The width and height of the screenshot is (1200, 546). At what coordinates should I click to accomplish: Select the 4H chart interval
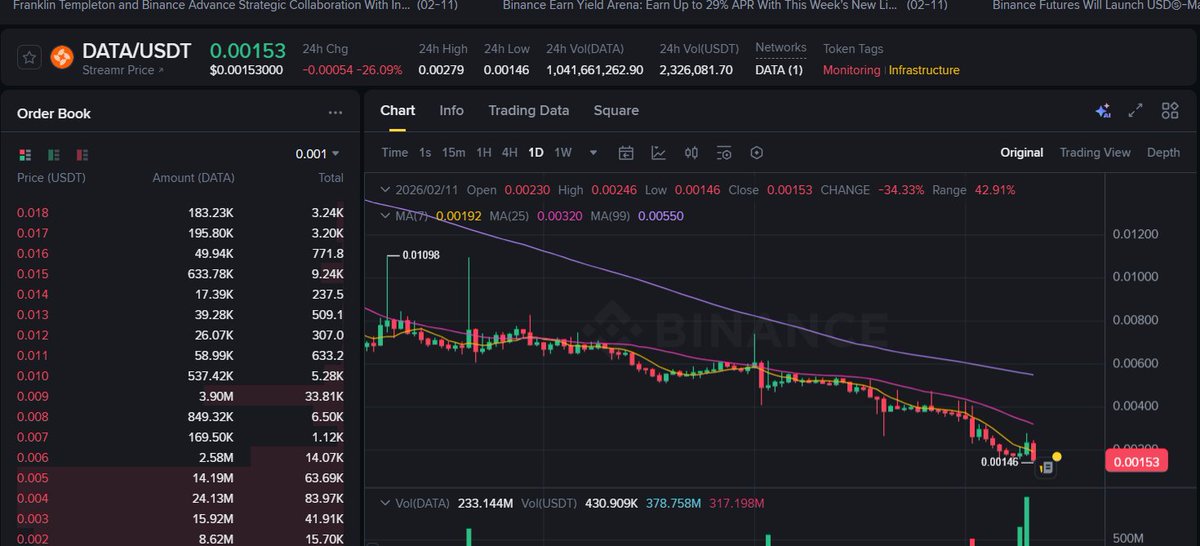pos(510,153)
